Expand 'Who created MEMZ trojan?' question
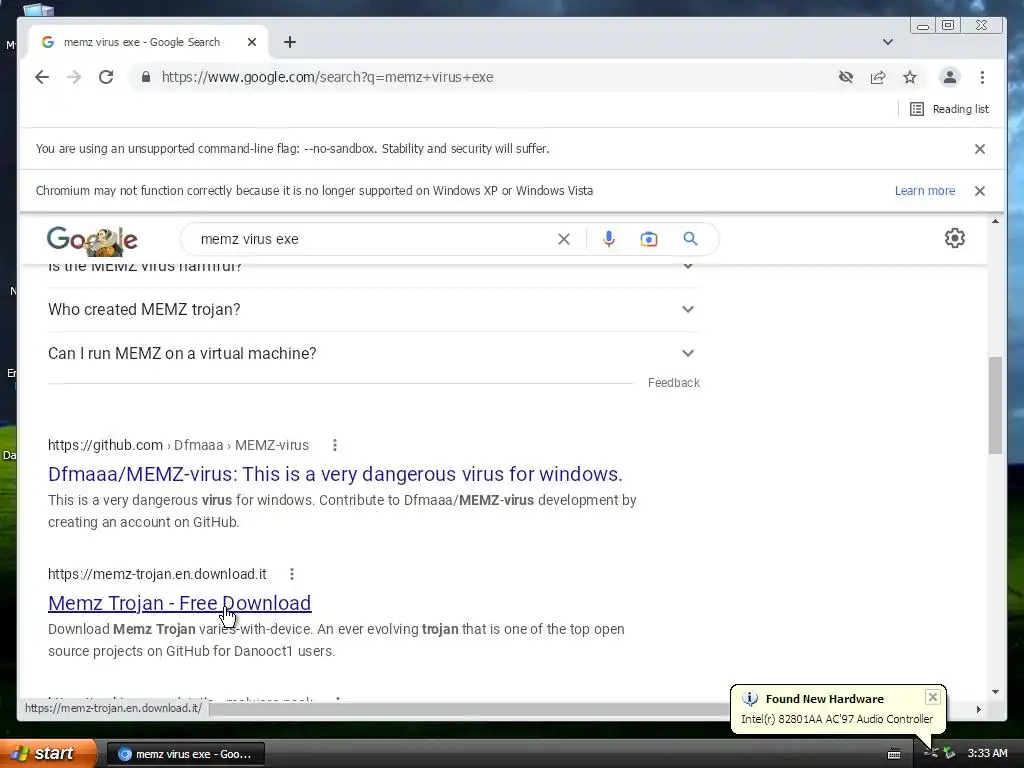1024x768 pixels. click(374, 309)
